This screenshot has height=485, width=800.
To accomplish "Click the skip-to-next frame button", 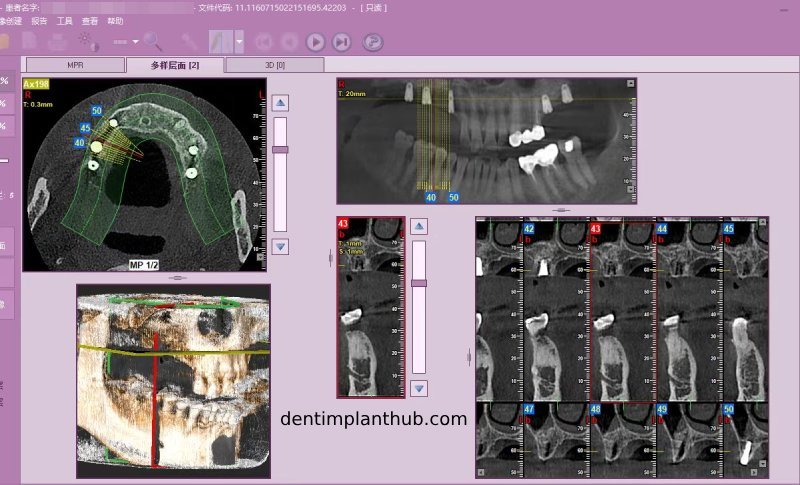I will 342,42.
